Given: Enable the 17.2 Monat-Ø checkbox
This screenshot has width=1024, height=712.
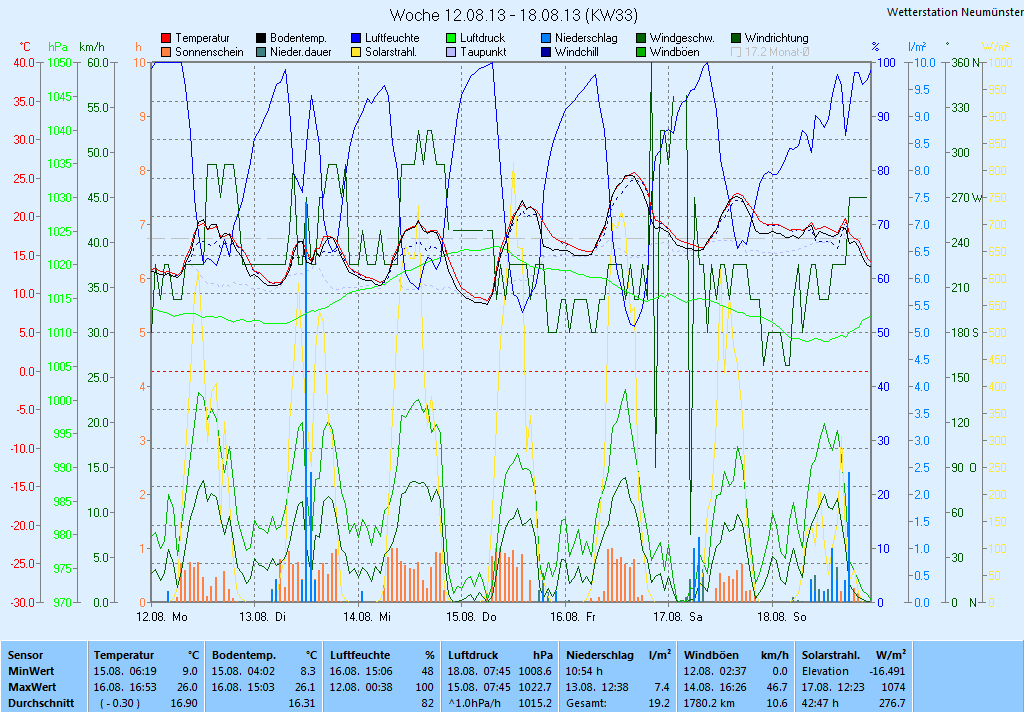Looking at the screenshot, I should pos(736,52).
